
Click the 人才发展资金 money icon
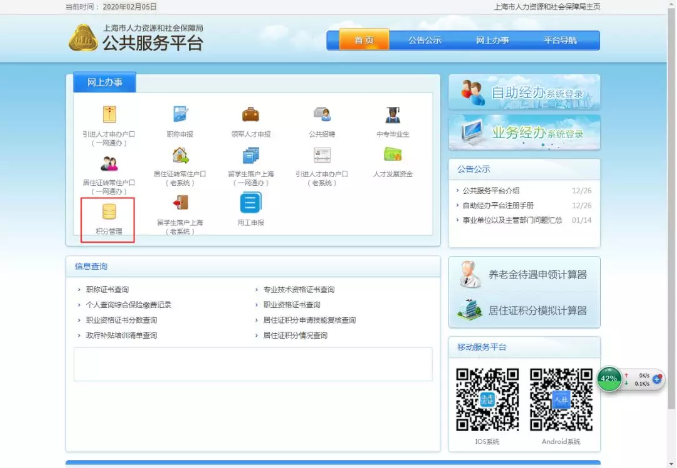(393, 156)
